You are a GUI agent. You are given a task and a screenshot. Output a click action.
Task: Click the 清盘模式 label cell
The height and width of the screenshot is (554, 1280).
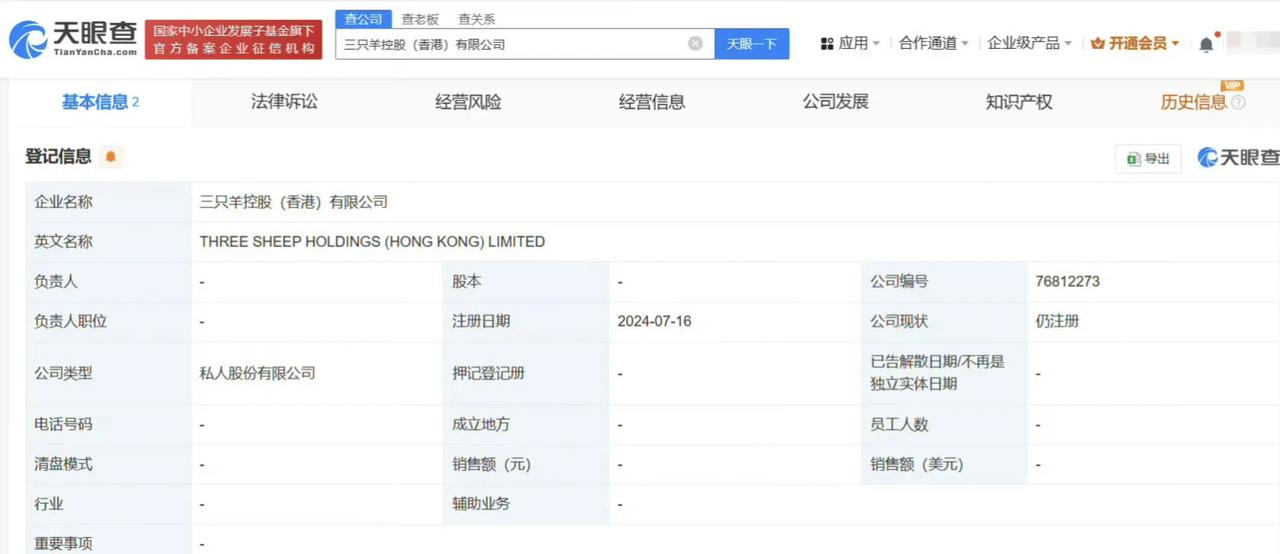point(108,465)
